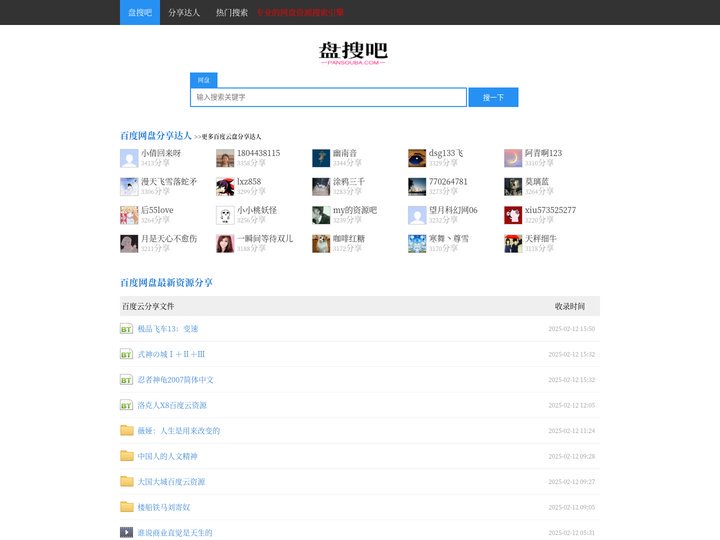Click avatar of user 一瞬间等待双儿
The width and height of the screenshot is (720, 540).
click(225, 244)
